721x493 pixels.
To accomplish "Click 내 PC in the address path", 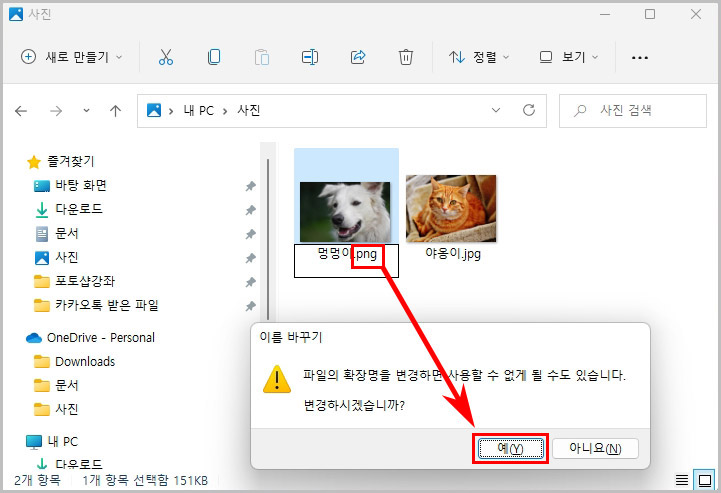I will 199,110.
